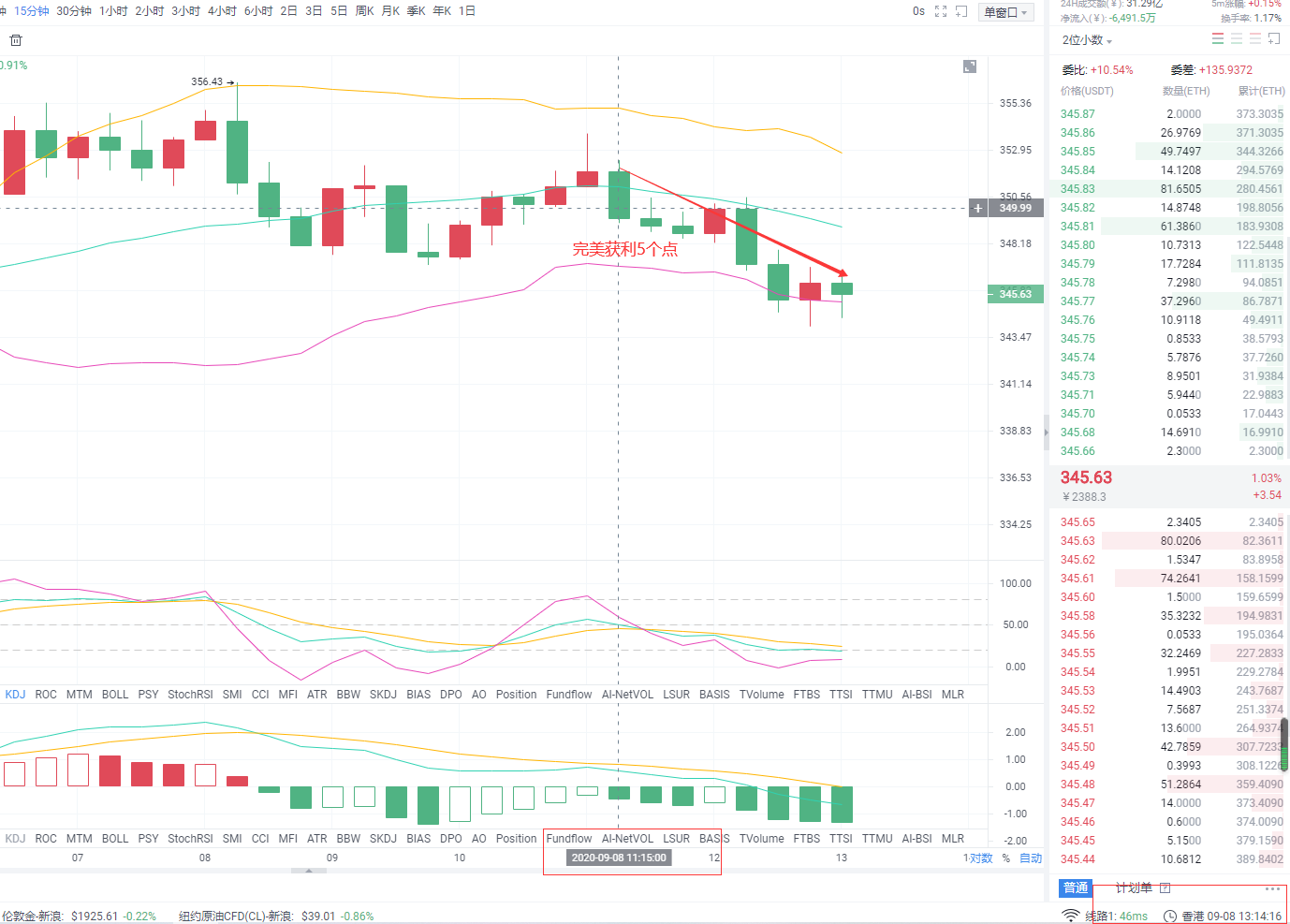Screen dimensions: 1290x924
Task: Click the 线路1 connection line selector
Action: pyautogui.click(x=1116, y=917)
